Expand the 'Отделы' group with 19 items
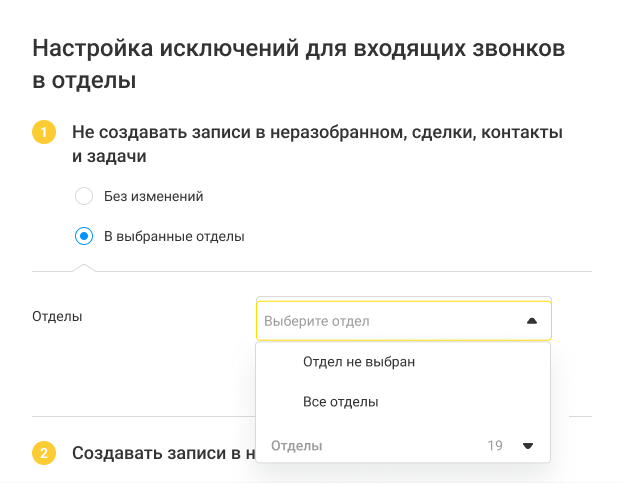Viewport: 624px width, 483px height. click(403, 445)
